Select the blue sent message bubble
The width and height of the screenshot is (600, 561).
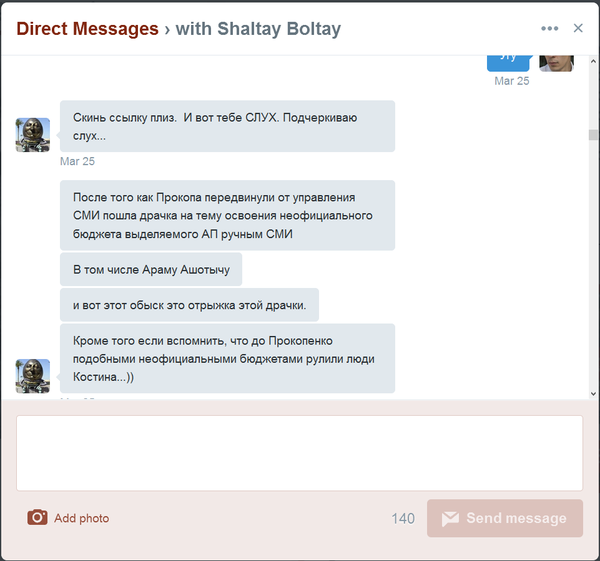(508, 62)
